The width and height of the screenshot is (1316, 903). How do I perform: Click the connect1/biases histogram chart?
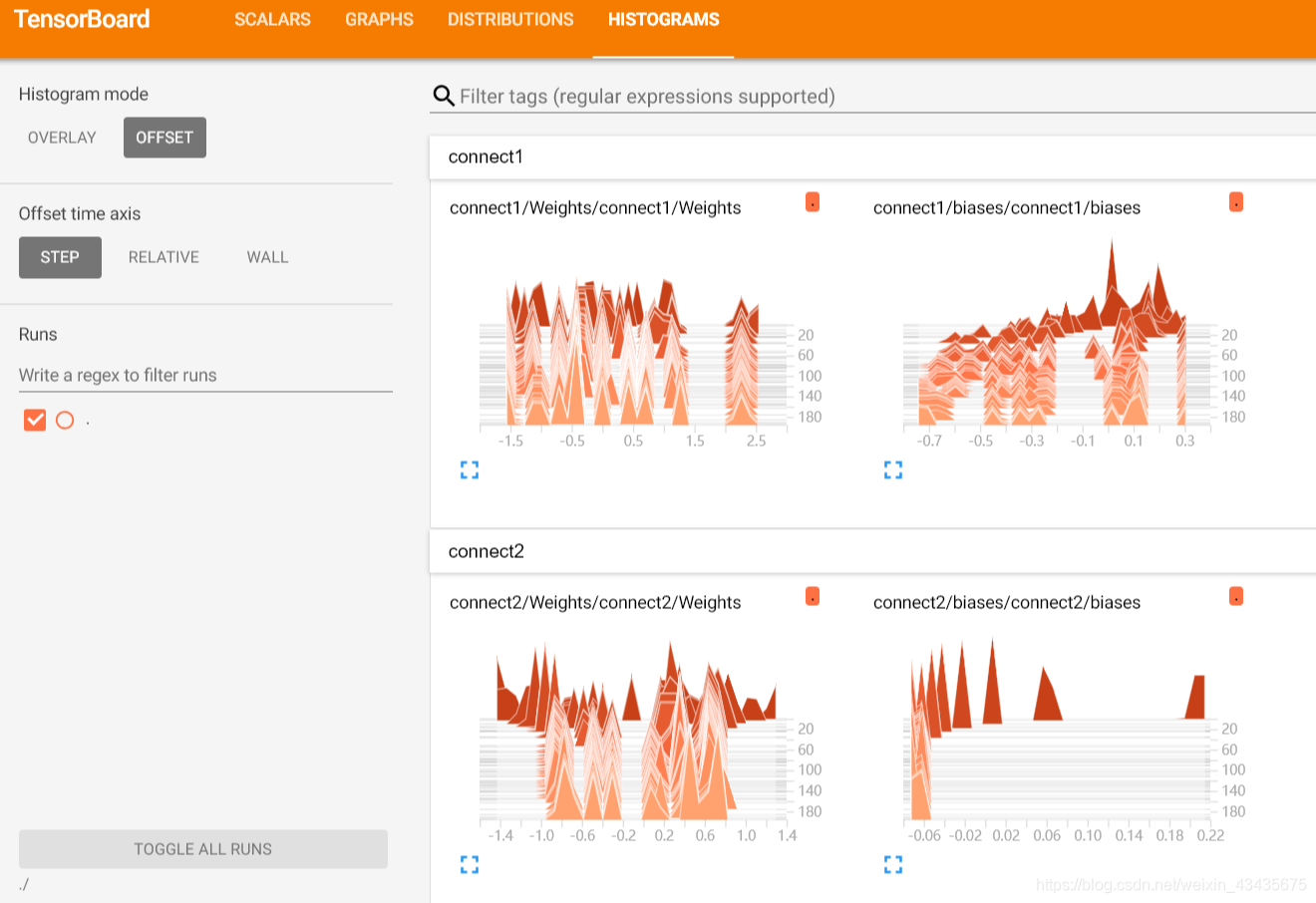1062,344
